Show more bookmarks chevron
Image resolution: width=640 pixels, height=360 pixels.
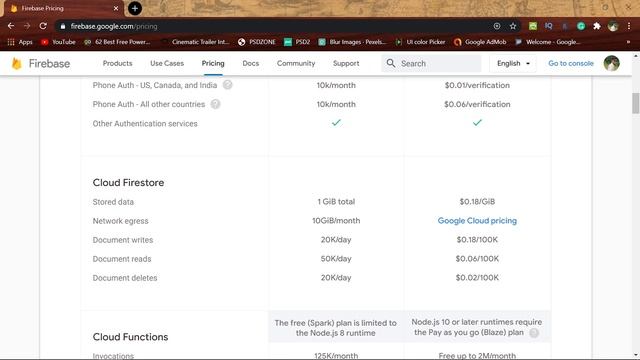coord(628,42)
